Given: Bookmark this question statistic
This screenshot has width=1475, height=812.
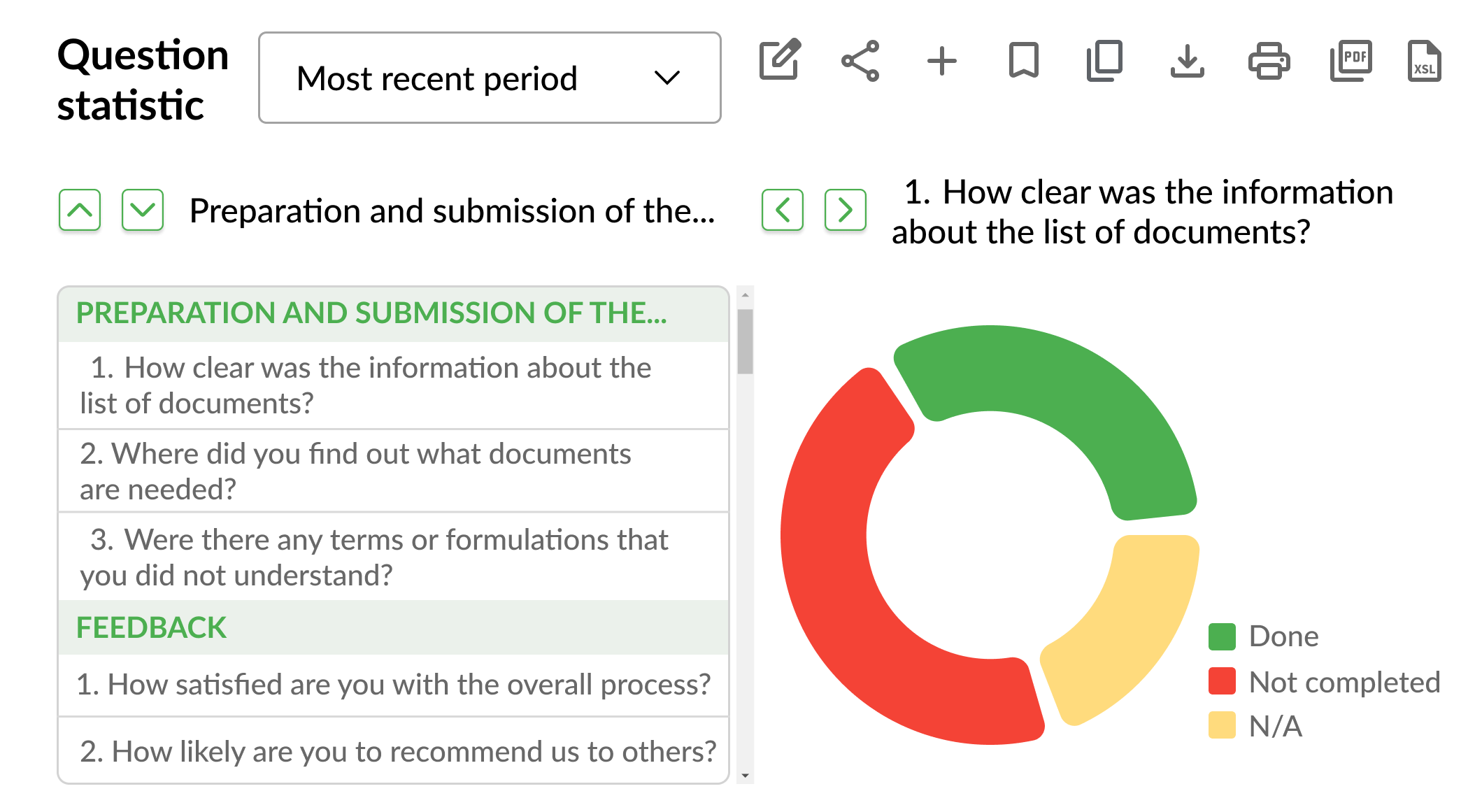Looking at the screenshot, I should (x=1023, y=61).
